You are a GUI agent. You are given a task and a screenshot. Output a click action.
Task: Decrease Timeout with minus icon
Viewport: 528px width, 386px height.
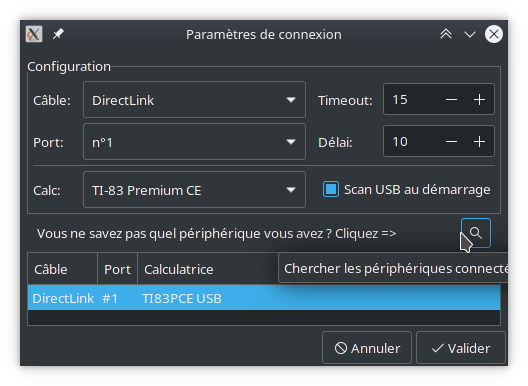tap(451, 100)
